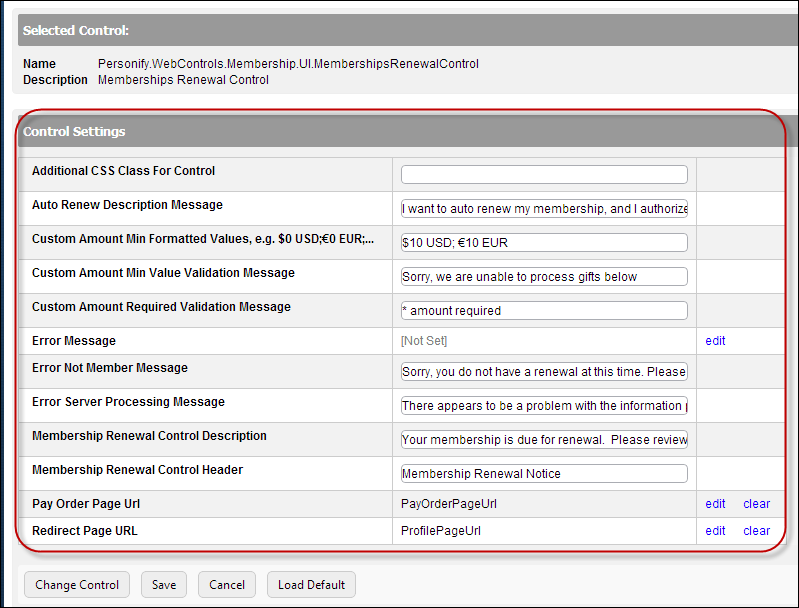Click the 'Memberships Renewal Control' description text
The image size is (799, 608).
pos(183,80)
